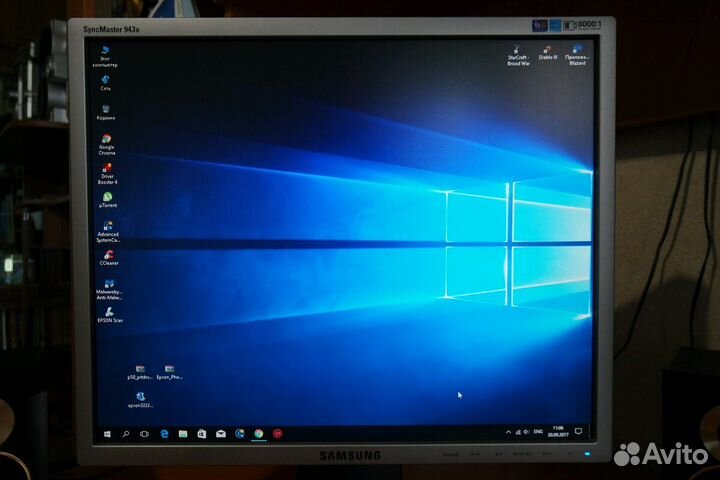Click the µTorrent desktop shortcut
The height and width of the screenshot is (480, 720).
108,196
